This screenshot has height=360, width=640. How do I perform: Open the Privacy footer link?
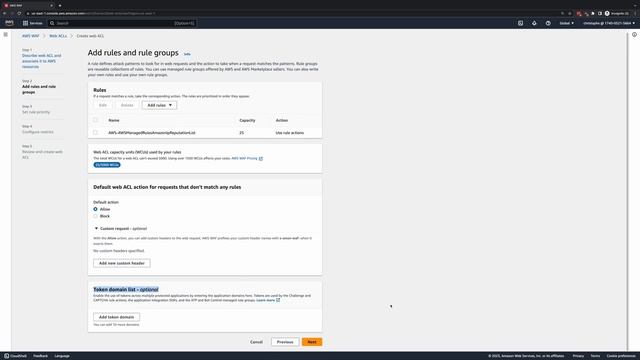point(578,356)
